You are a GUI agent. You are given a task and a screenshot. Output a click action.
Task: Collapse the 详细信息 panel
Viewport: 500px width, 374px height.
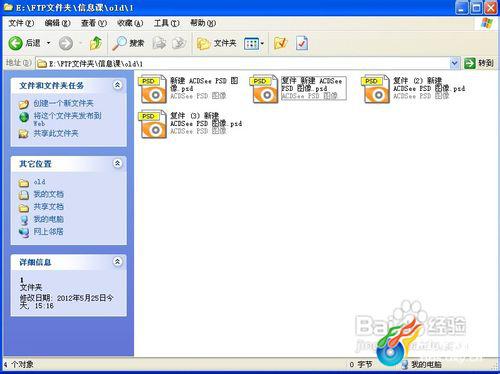(117, 262)
